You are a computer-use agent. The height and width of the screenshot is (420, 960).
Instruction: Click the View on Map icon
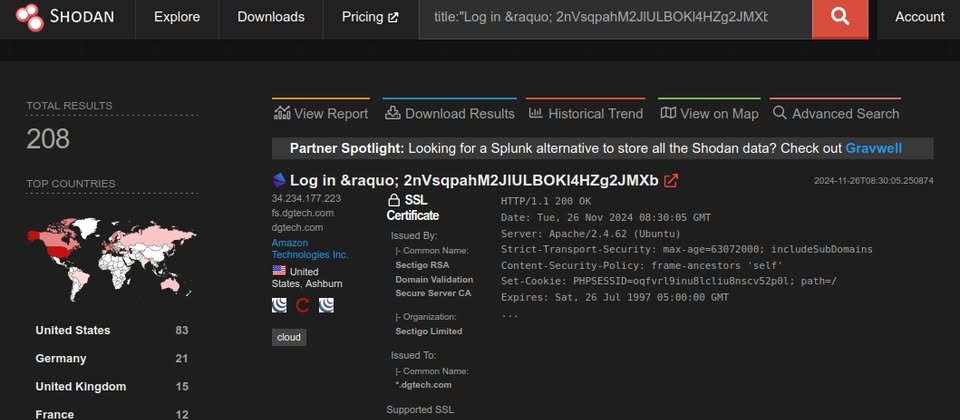click(669, 113)
